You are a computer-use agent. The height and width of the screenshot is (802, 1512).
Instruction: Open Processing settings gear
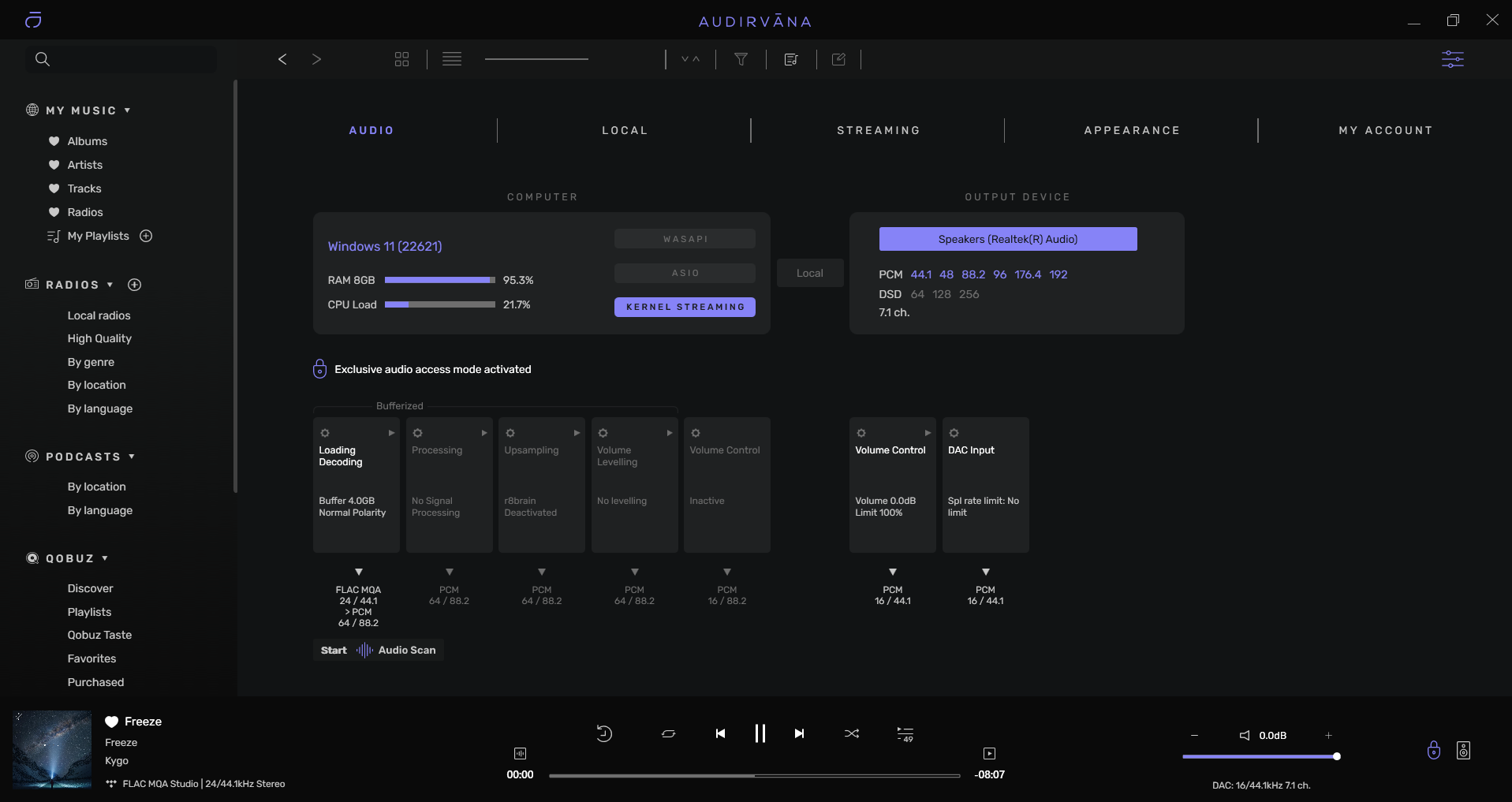(418, 433)
